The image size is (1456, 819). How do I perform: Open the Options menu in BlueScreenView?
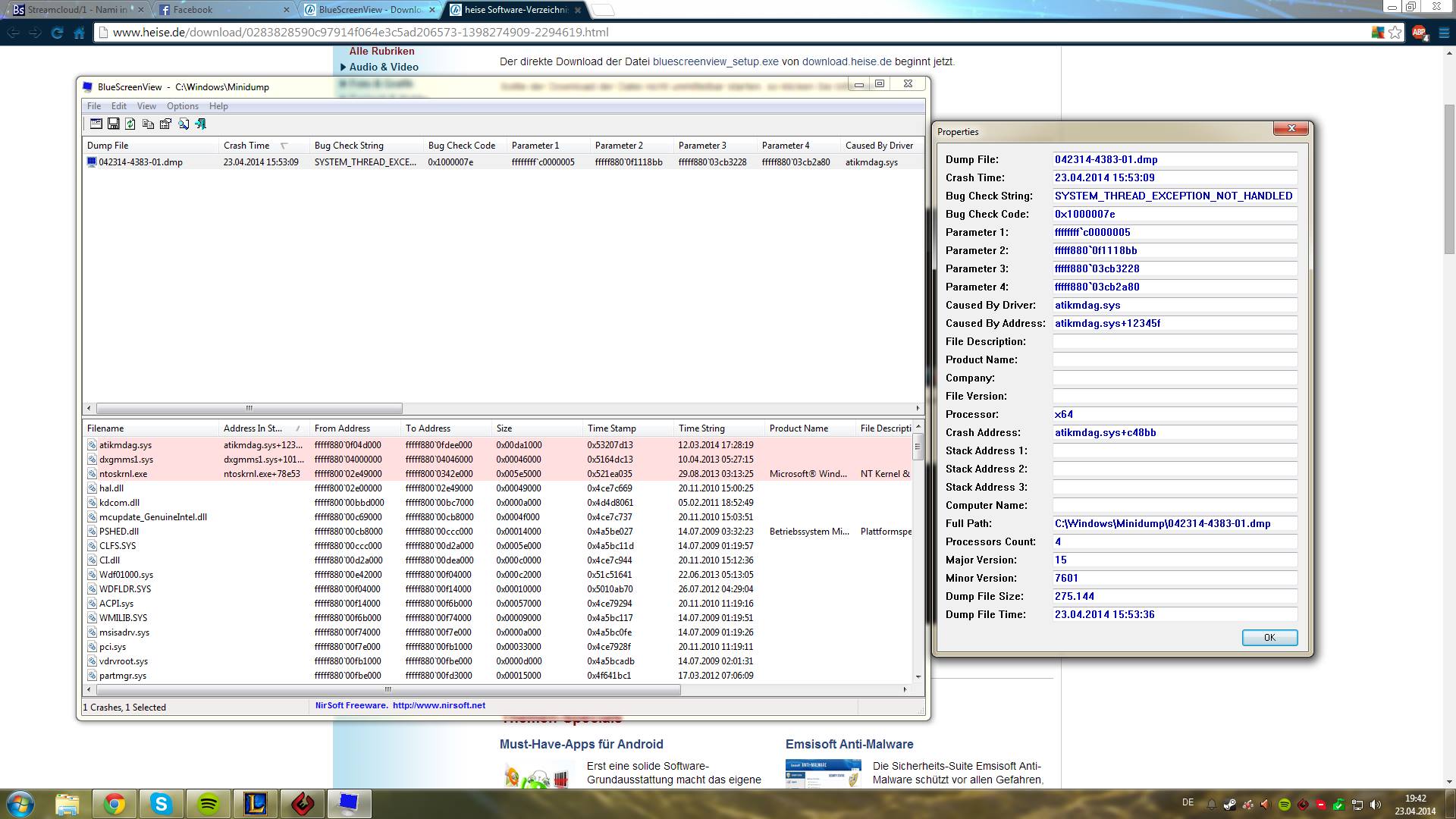(x=182, y=106)
